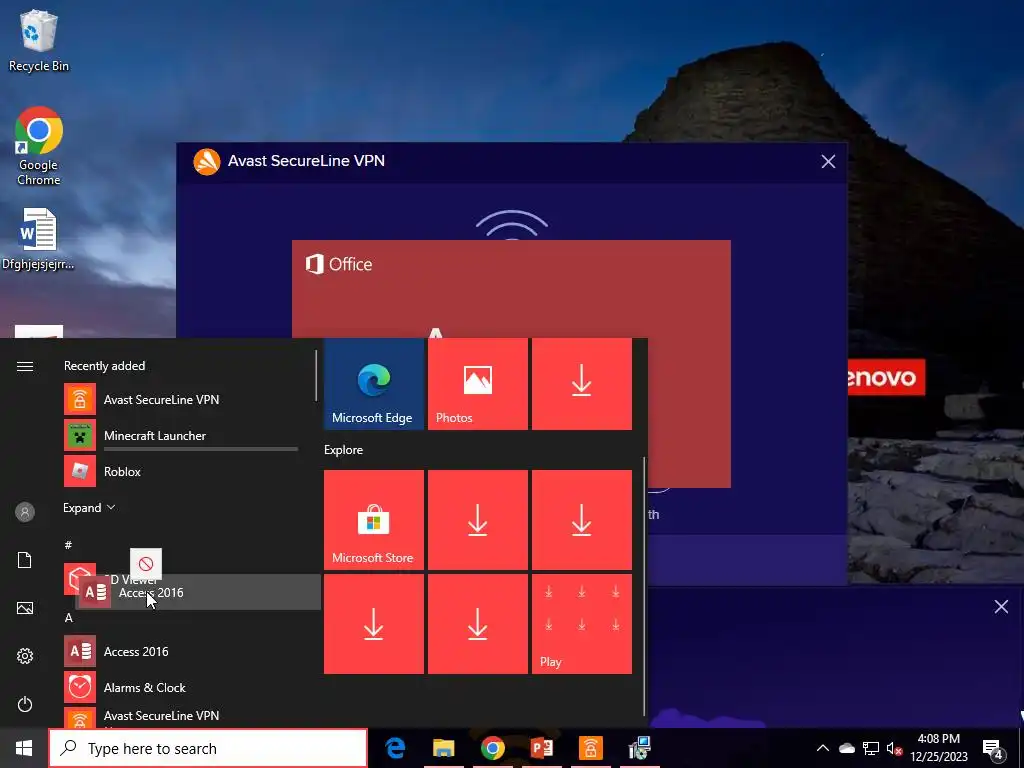Screen dimensions: 1024x768
Task: Open the Action Center notifications icon
Action: 993,749
